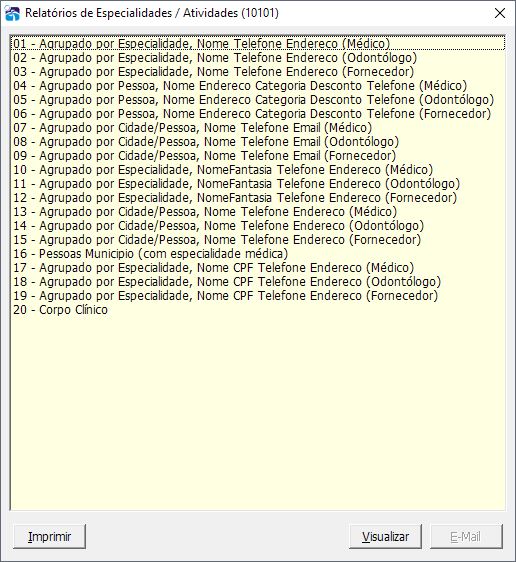Viewport: 516px width, 562px height.
Task: Select report 20 Corpo Clínico
Action: point(258,309)
